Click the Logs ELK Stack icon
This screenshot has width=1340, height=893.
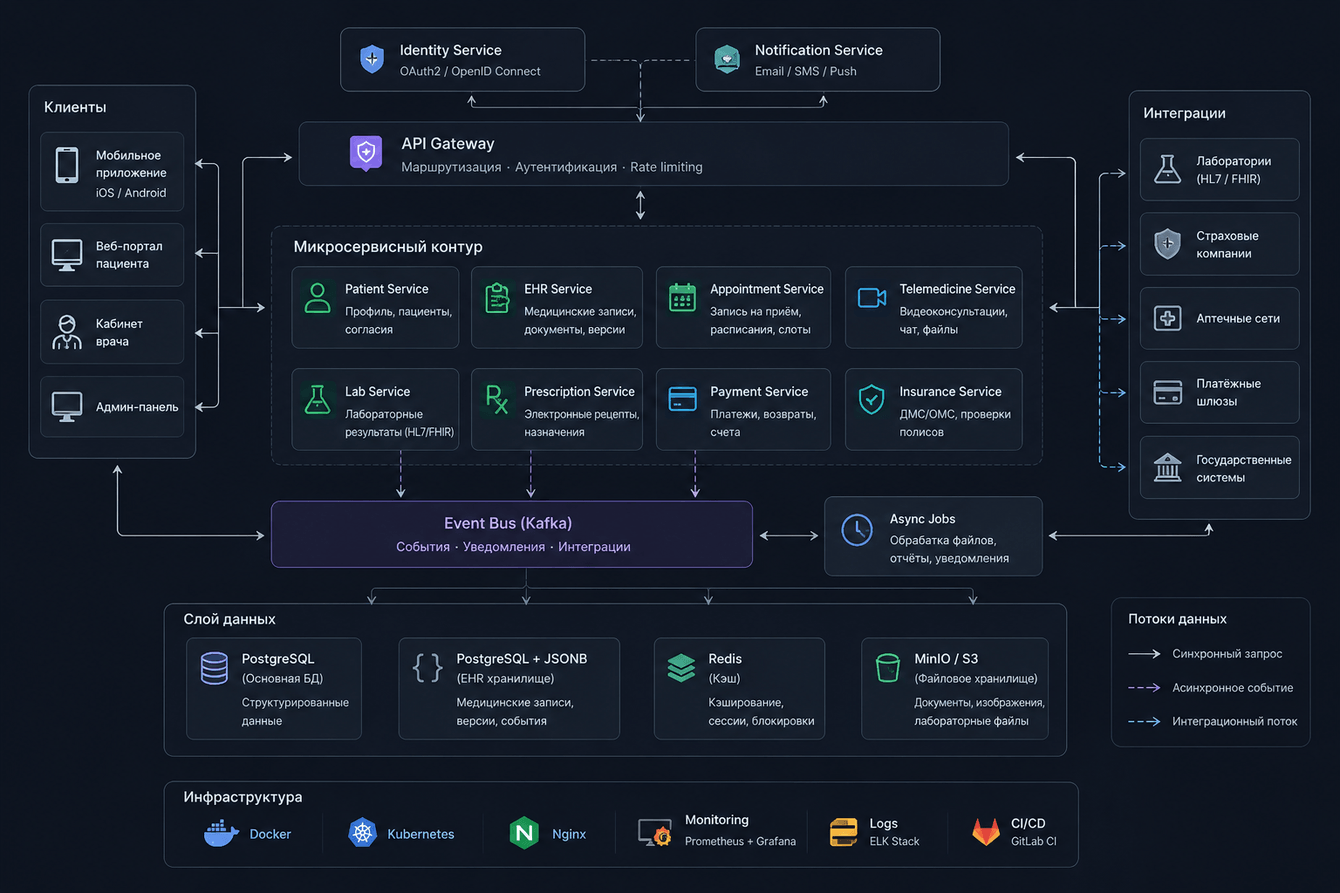click(844, 832)
